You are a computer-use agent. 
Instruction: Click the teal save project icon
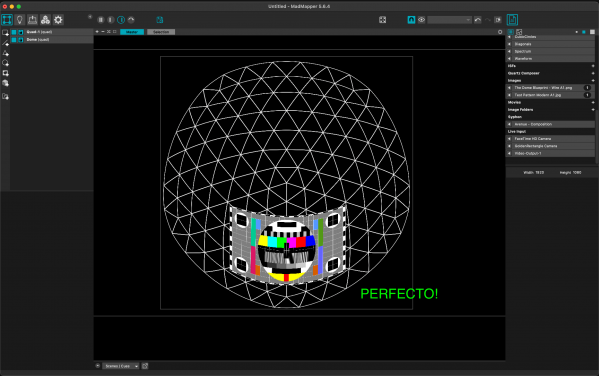coord(160,19)
